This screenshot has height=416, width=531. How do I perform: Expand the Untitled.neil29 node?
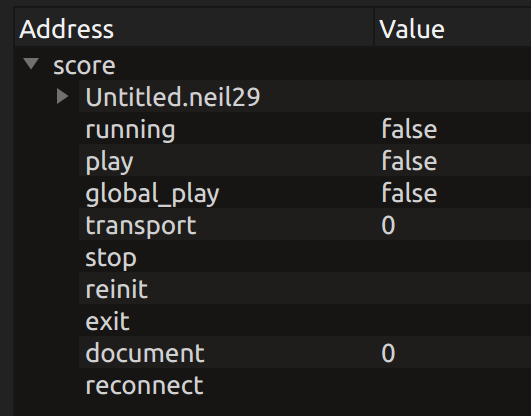(x=63, y=96)
